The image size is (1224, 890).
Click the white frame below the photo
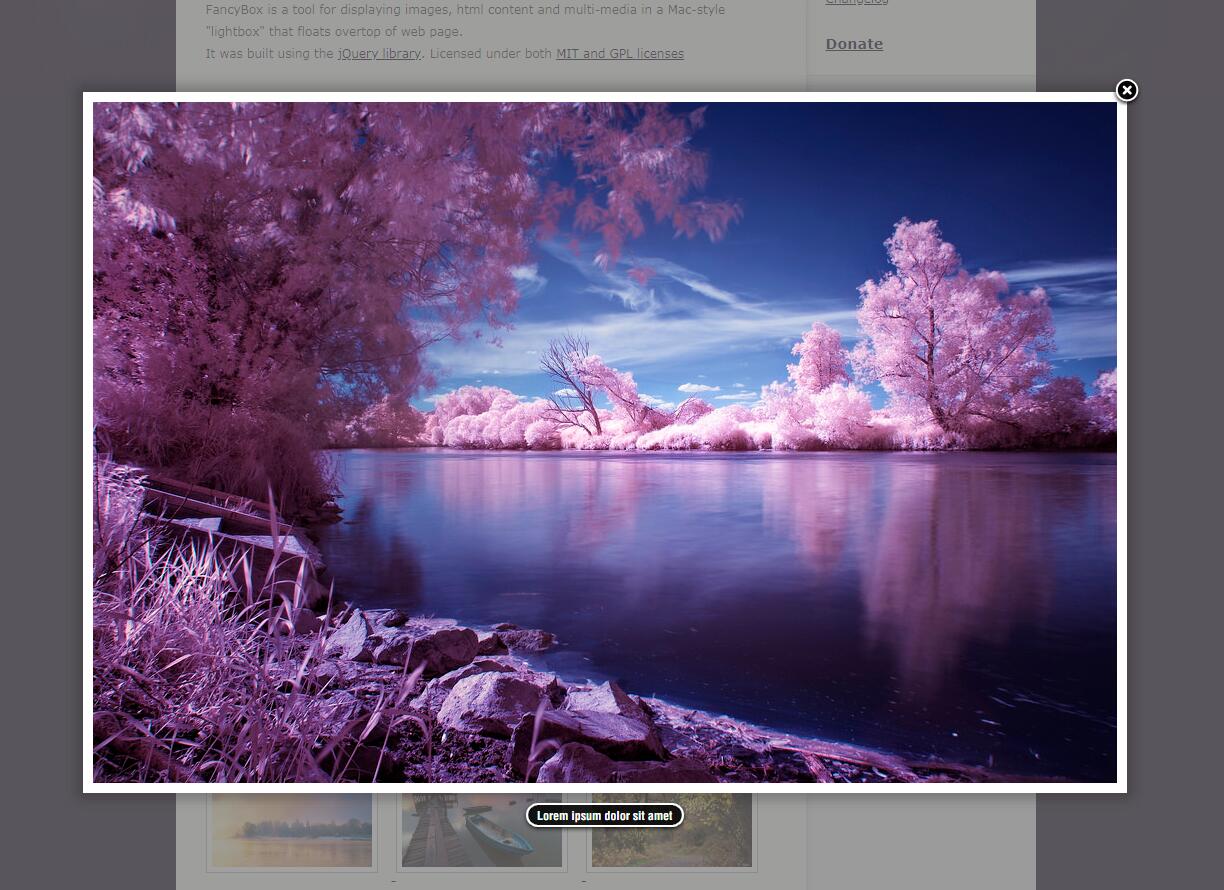[900, 788]
